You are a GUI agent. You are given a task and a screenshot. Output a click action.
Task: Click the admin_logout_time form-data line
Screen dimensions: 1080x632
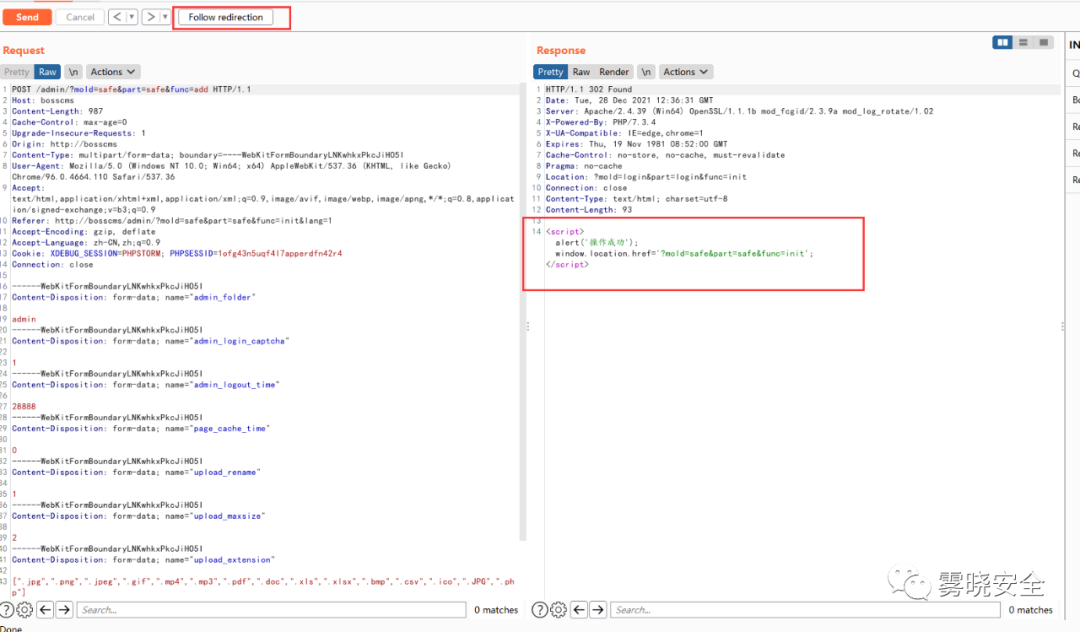coord(145,385)
